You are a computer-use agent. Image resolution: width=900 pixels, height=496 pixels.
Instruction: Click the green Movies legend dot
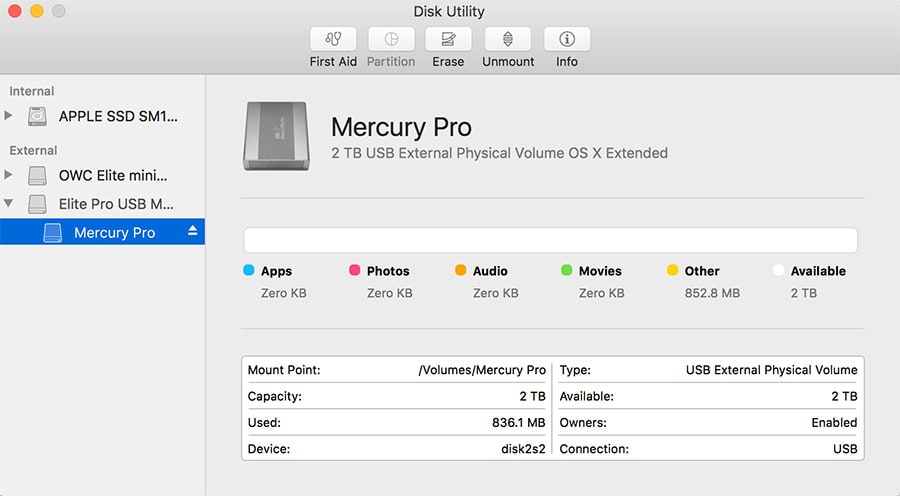[x=567, y=271]
